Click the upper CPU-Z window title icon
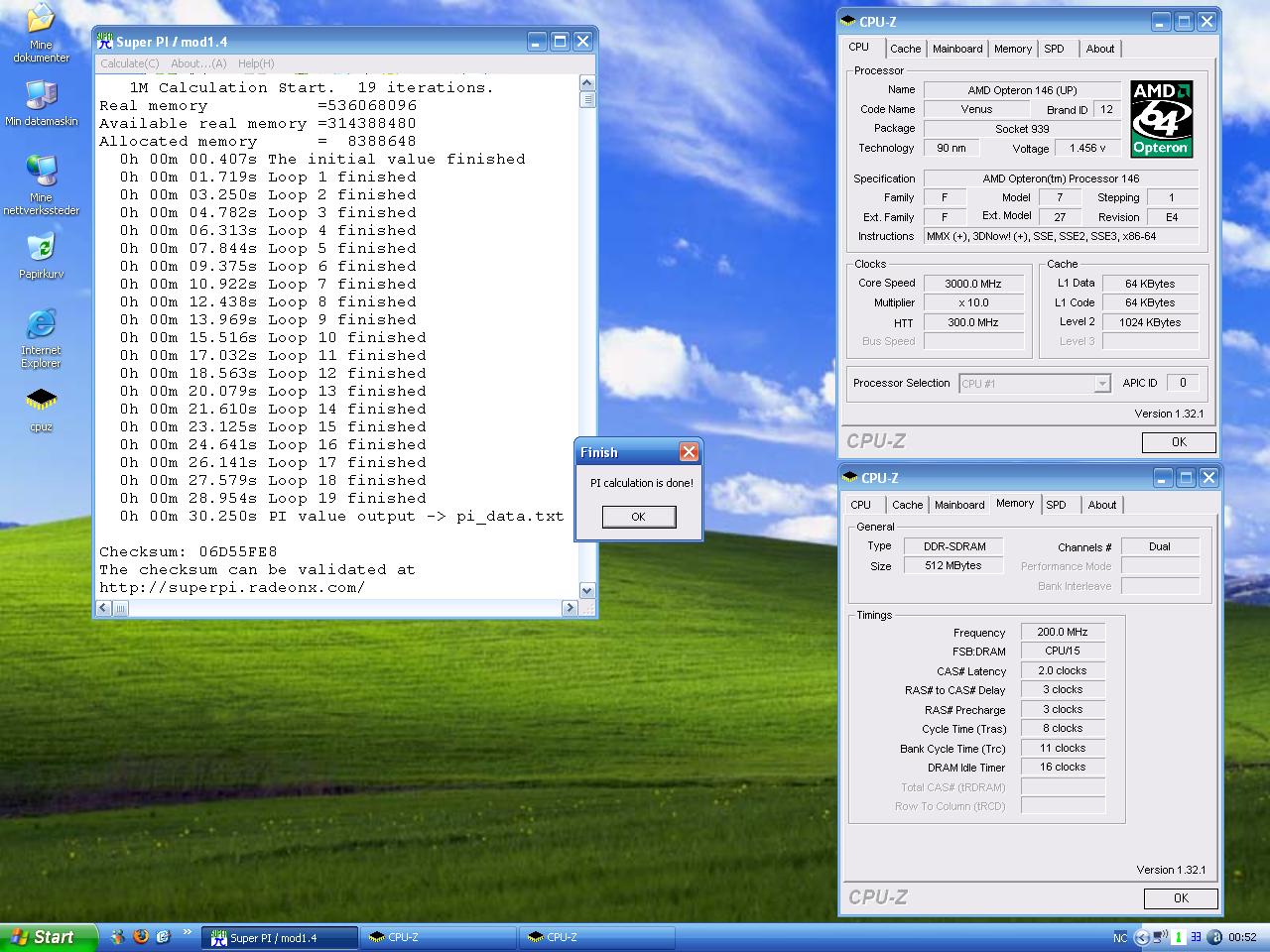 pyautogui.click(x=848, y=21)
